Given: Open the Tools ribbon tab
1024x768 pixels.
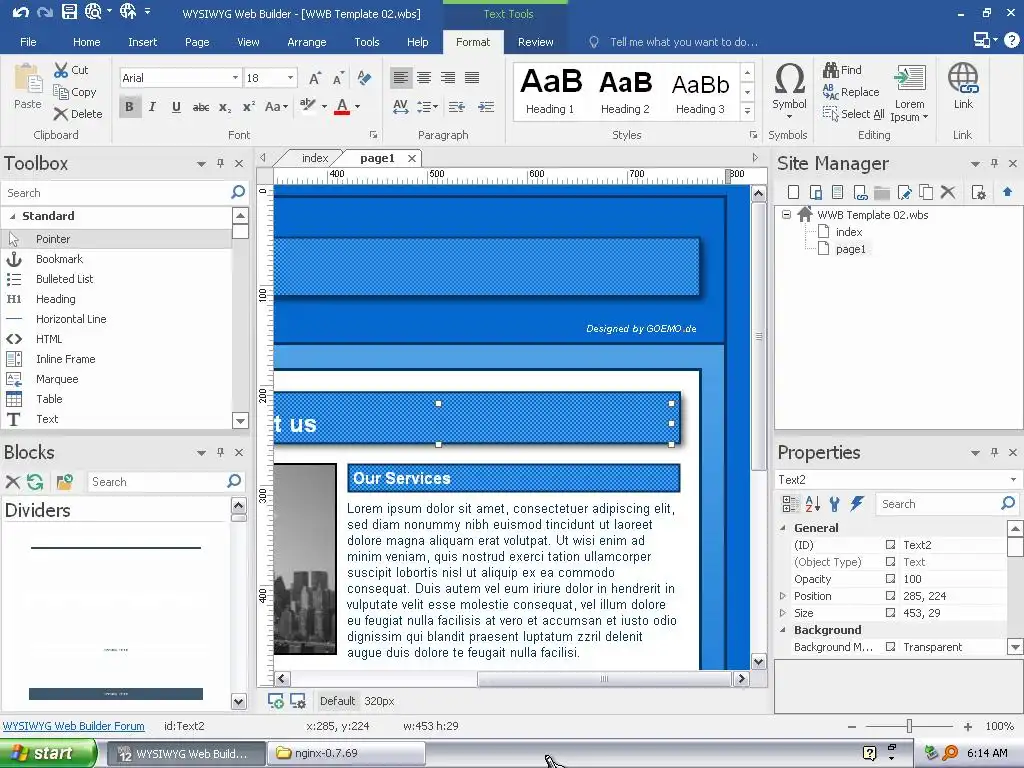Looking at the screenshot, I should click(366, 42).
